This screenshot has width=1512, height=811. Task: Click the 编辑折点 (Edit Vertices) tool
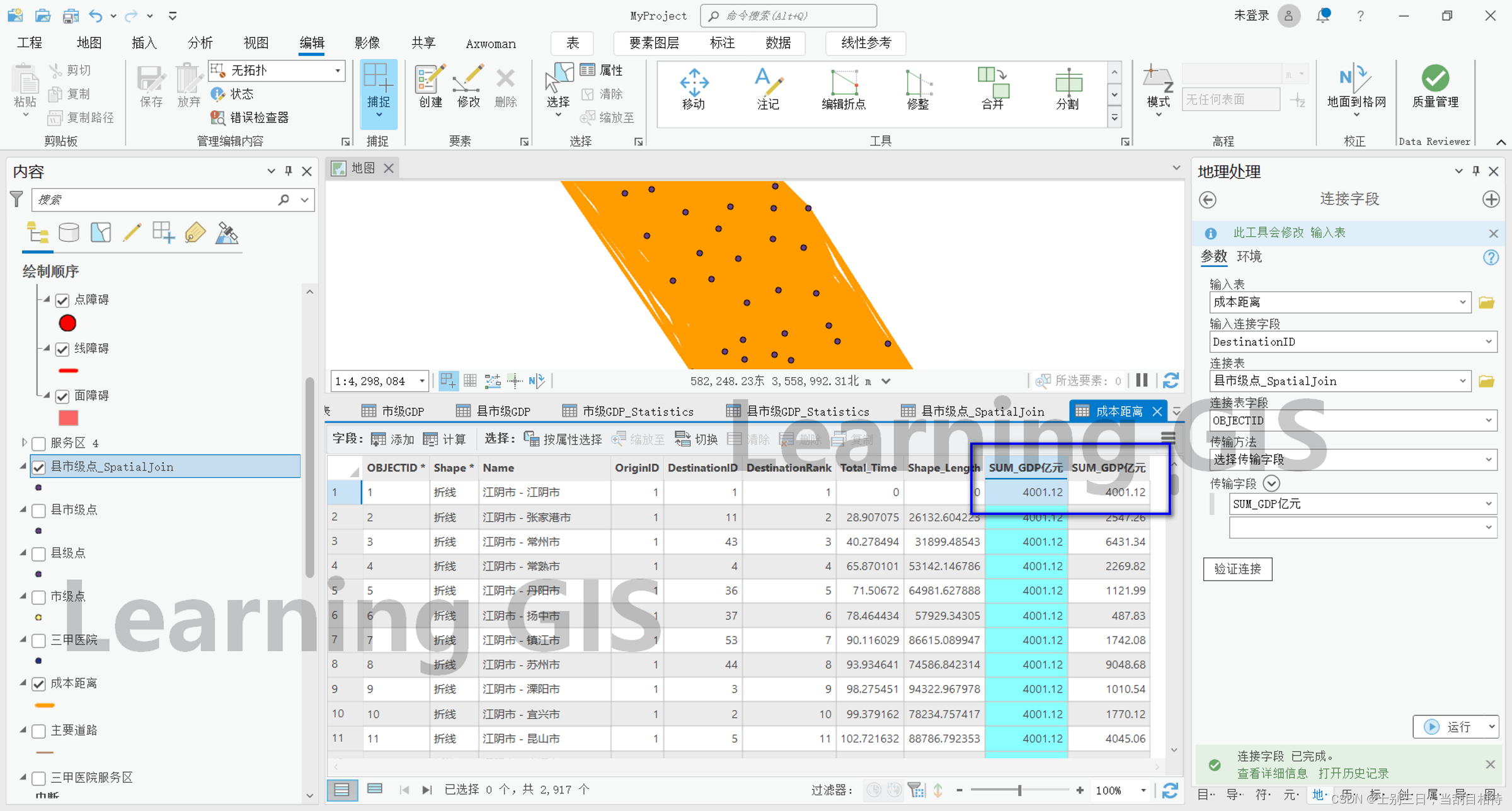tap(843, 89)
